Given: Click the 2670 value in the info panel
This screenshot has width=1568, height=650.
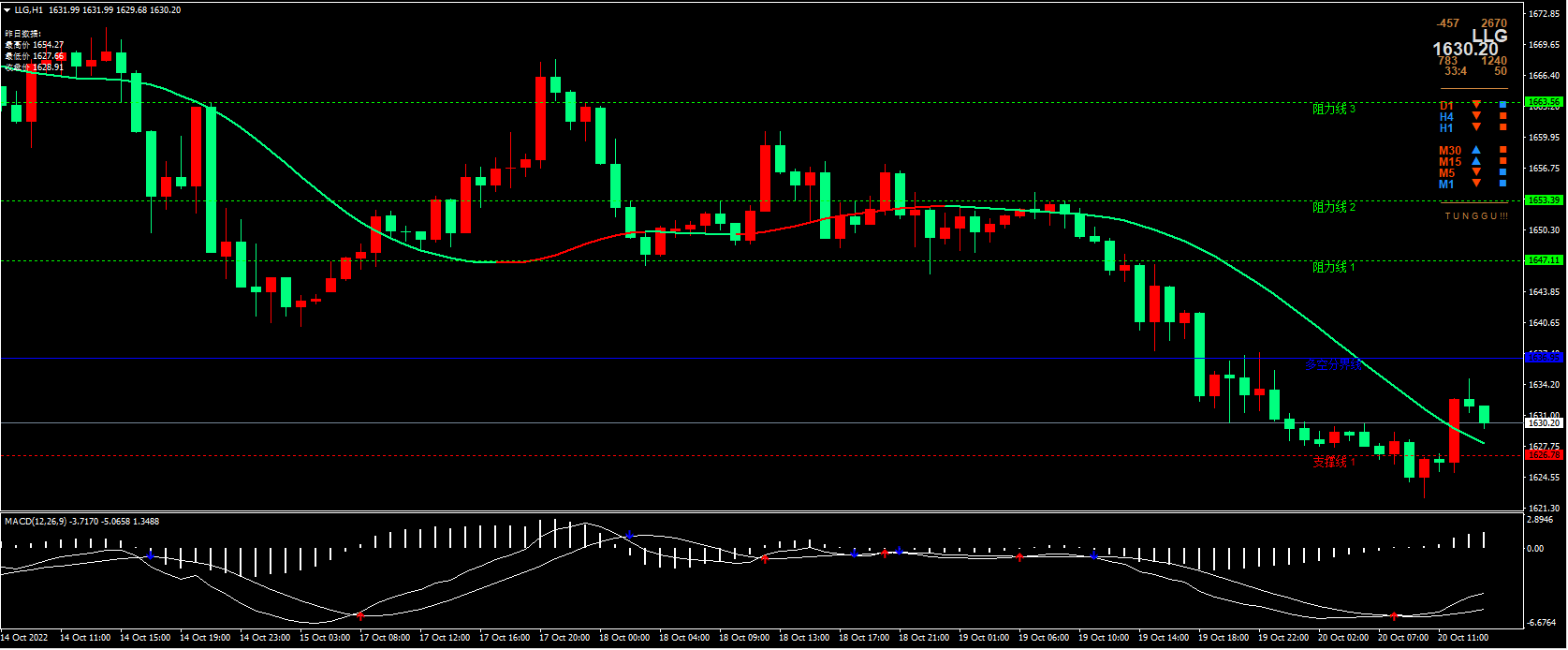Looking at the screenshot, I should pos(1494,23).
